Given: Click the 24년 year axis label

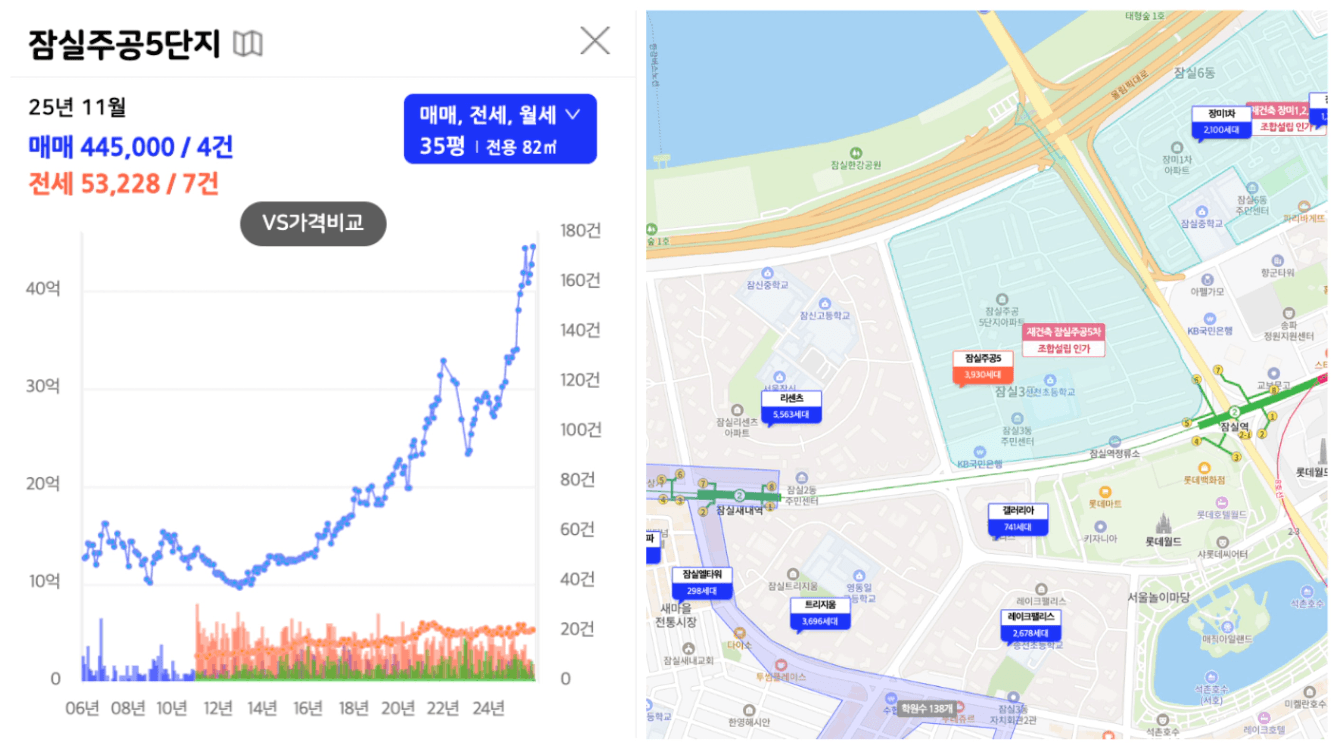Looking at the screenshot, I should [x=486, y=708].
